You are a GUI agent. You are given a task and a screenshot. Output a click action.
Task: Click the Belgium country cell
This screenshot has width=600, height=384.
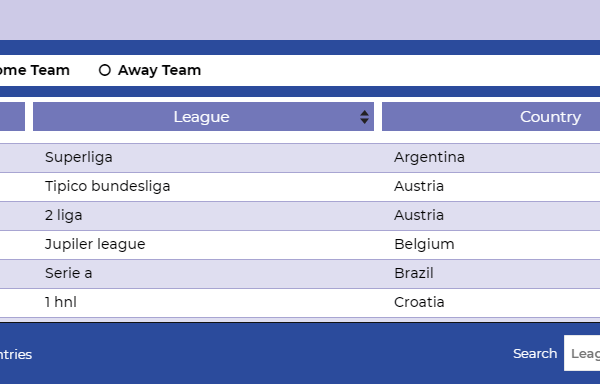click(x=424, y=244)
